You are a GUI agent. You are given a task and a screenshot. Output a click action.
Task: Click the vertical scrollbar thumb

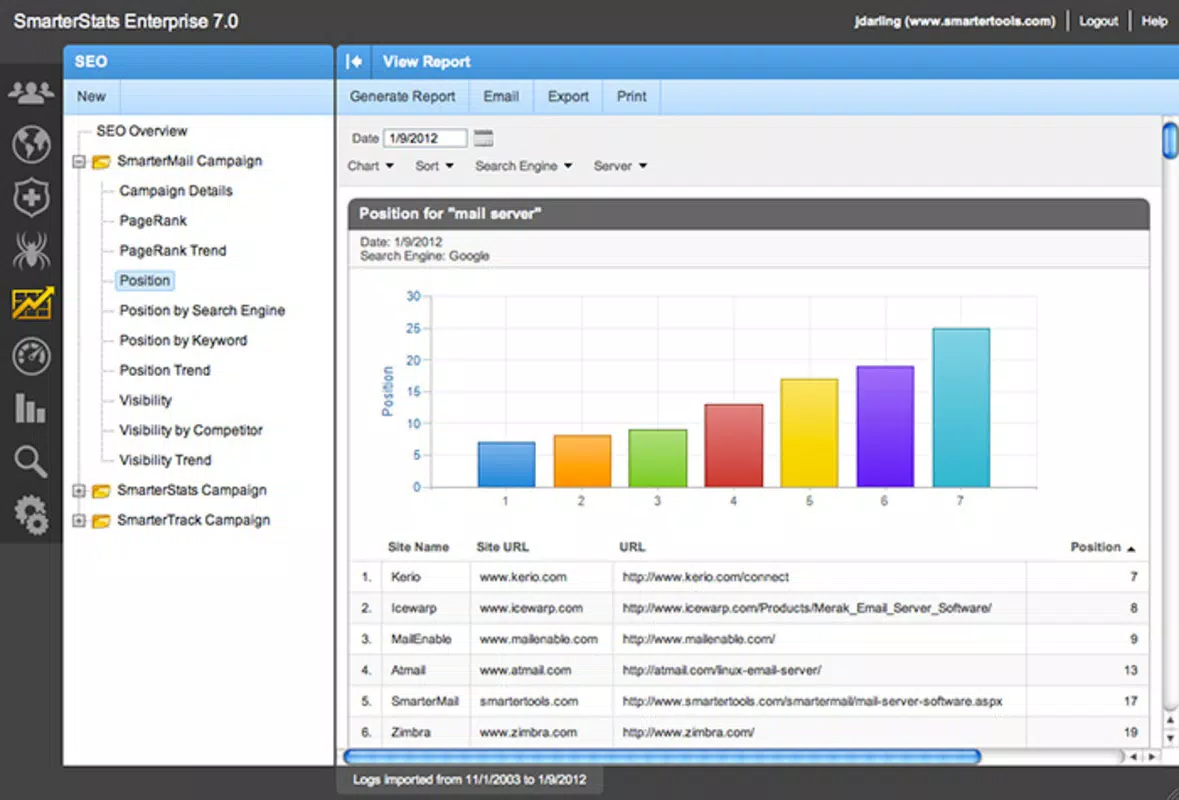click(x=1170, y=141)
